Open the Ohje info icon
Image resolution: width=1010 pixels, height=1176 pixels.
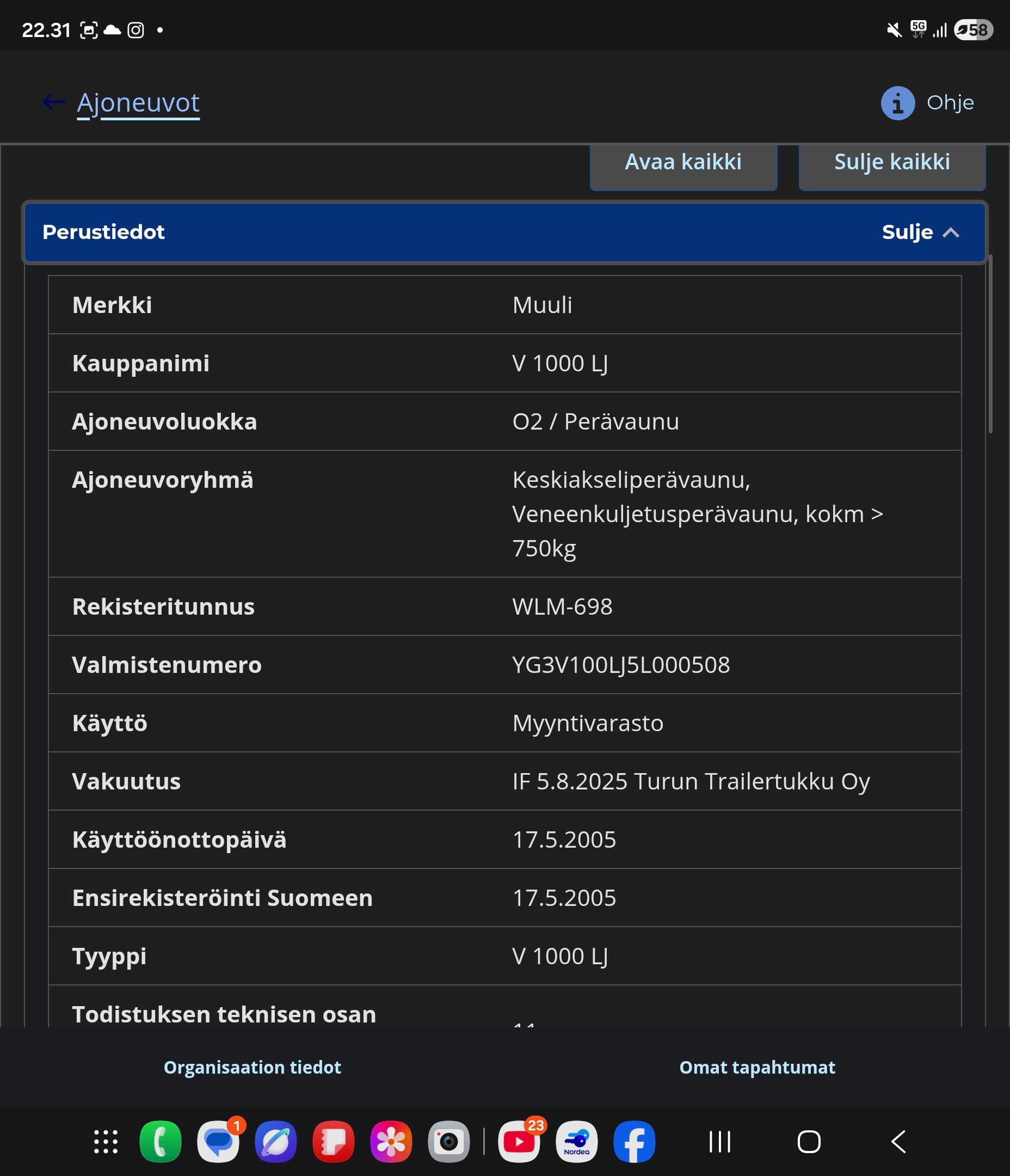coord(898,103)
